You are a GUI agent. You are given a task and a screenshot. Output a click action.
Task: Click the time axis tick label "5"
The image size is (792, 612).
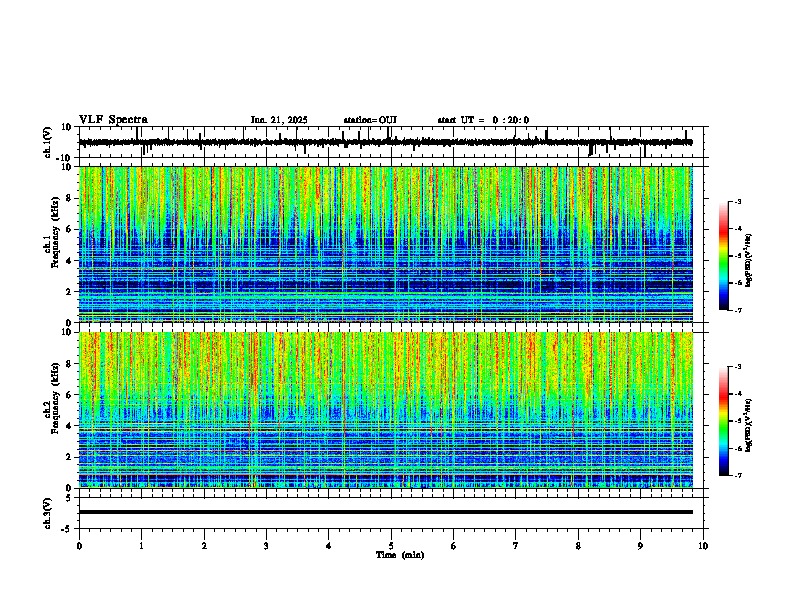[x=391, y=546]
